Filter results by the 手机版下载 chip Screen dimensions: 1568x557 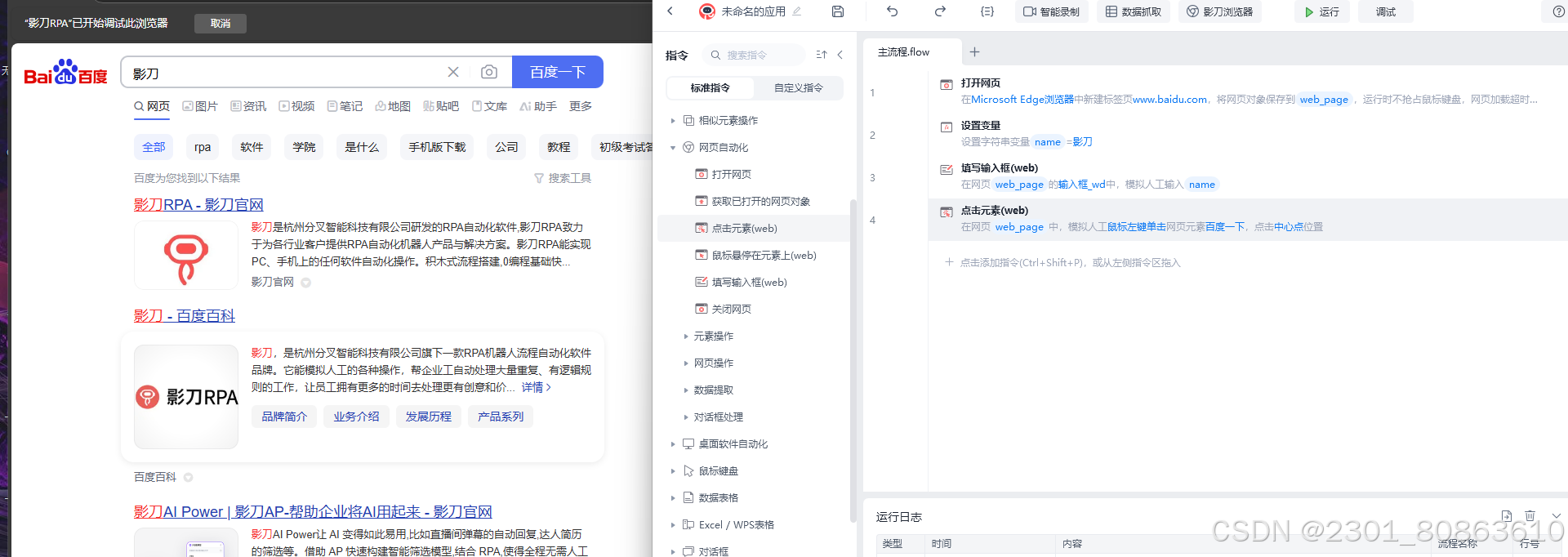(x=437, y=147)
